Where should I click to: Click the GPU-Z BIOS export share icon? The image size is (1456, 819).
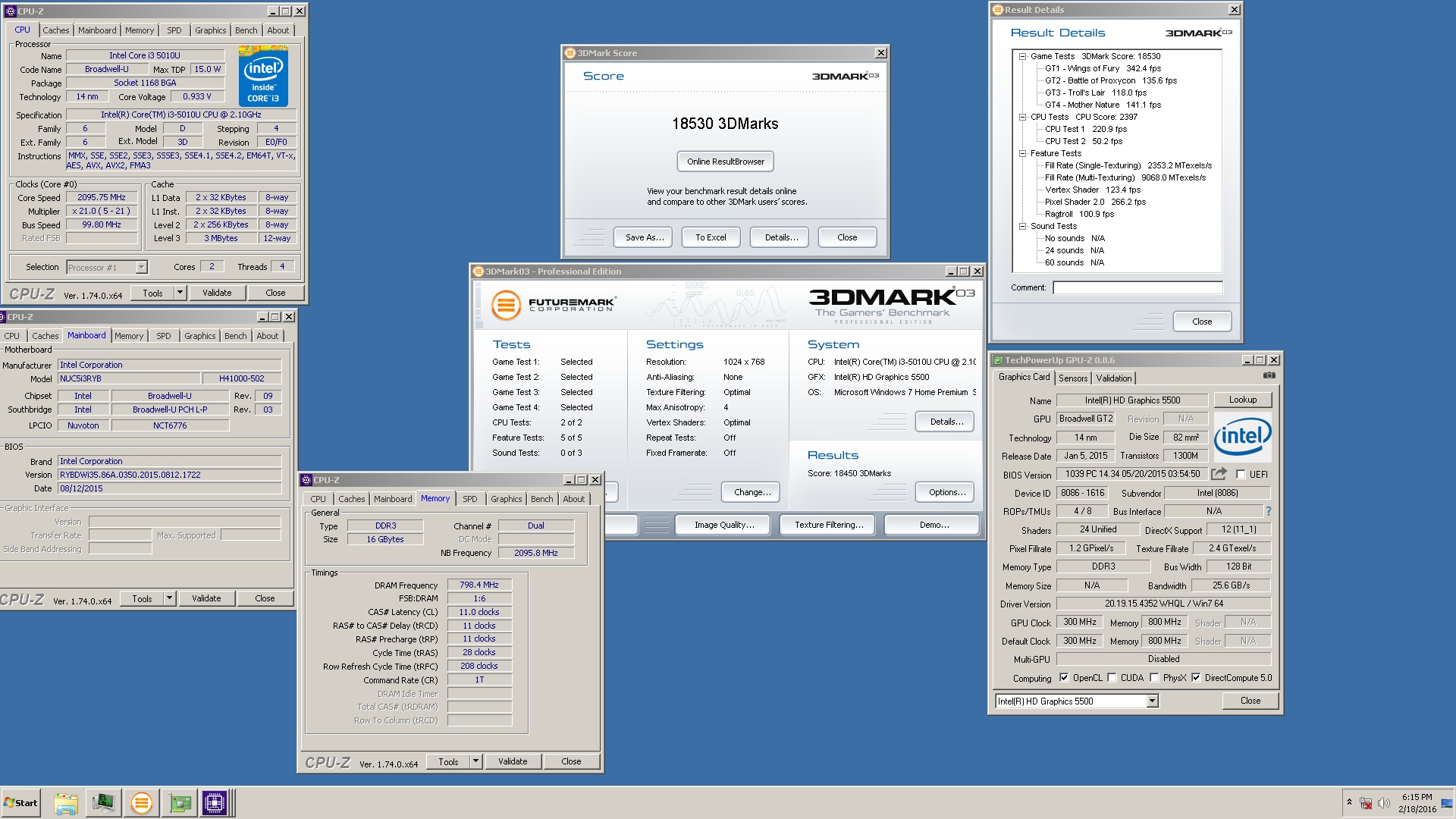1219,474
